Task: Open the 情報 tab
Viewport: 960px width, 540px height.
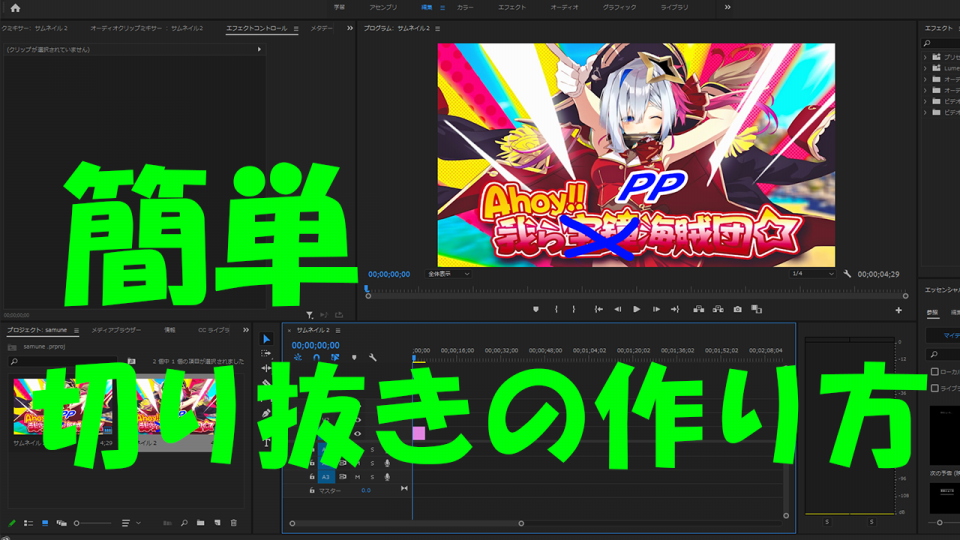Action: (170, 331)
